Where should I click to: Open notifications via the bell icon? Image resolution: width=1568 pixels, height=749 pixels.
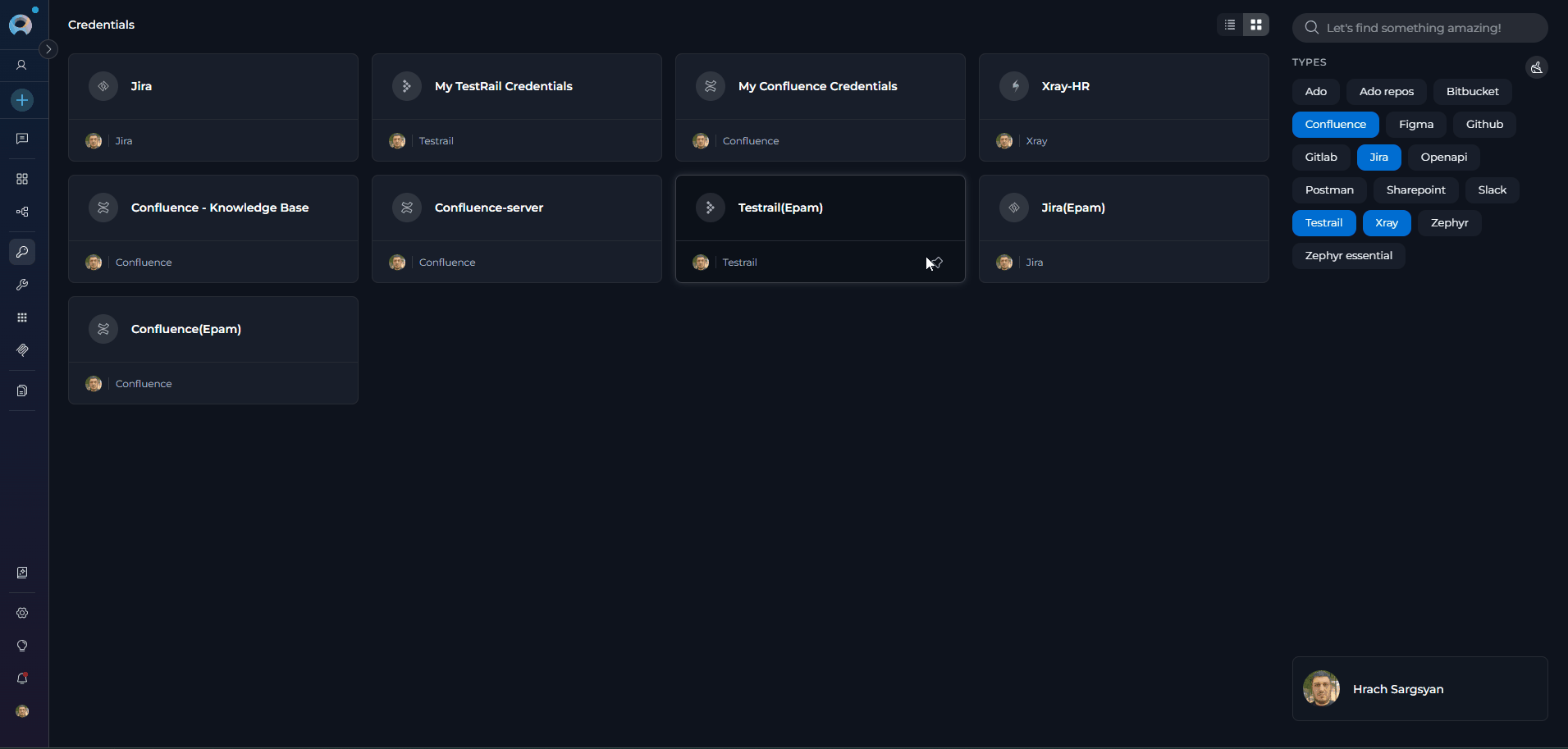click(x=22, y=678)
